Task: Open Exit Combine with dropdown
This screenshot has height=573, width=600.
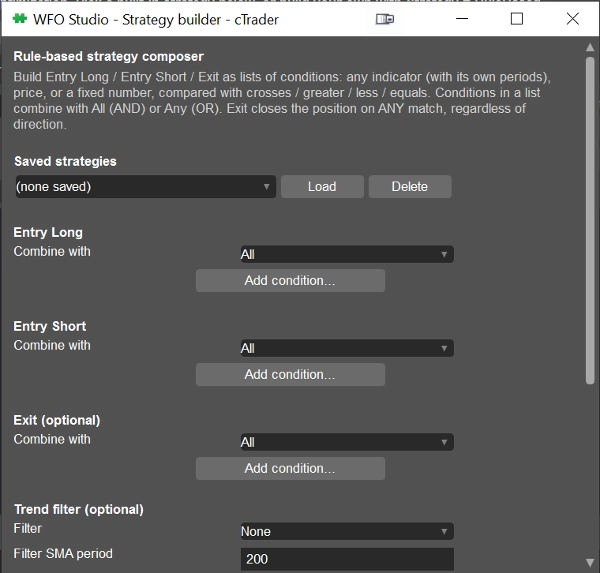Action: (x=347, y=442)
